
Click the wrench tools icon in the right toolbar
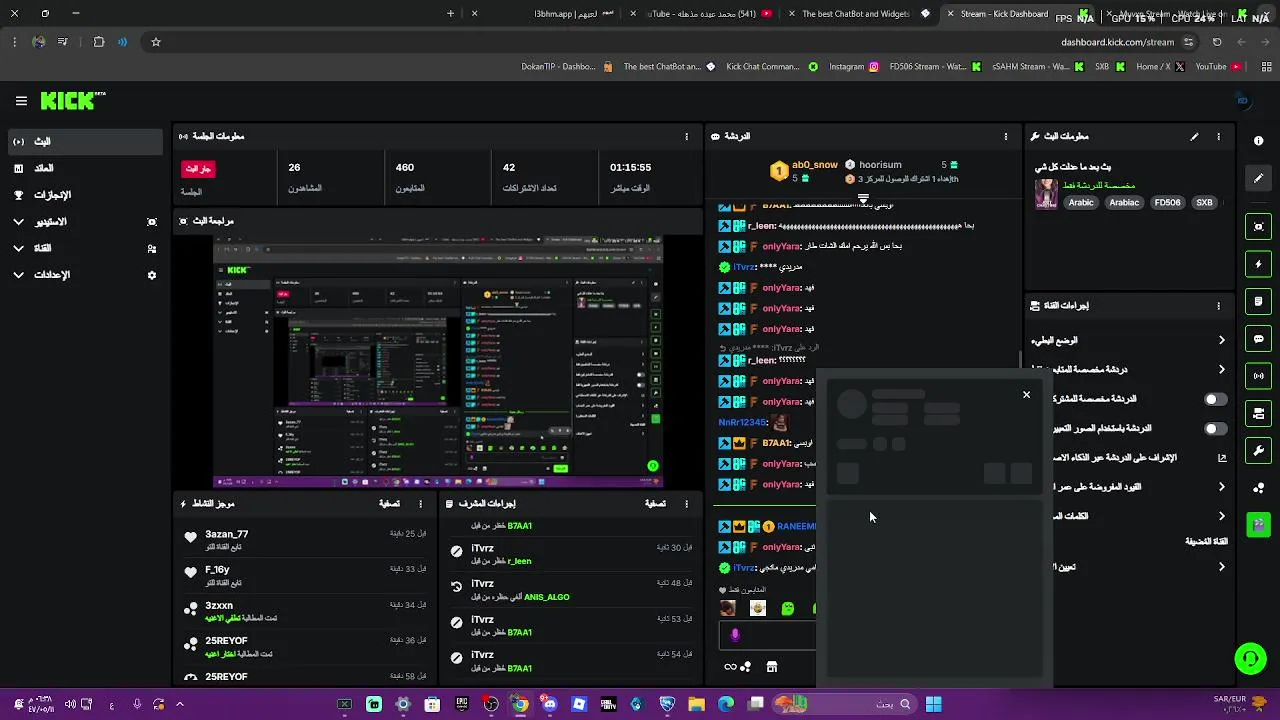[x=1259, y=450]
